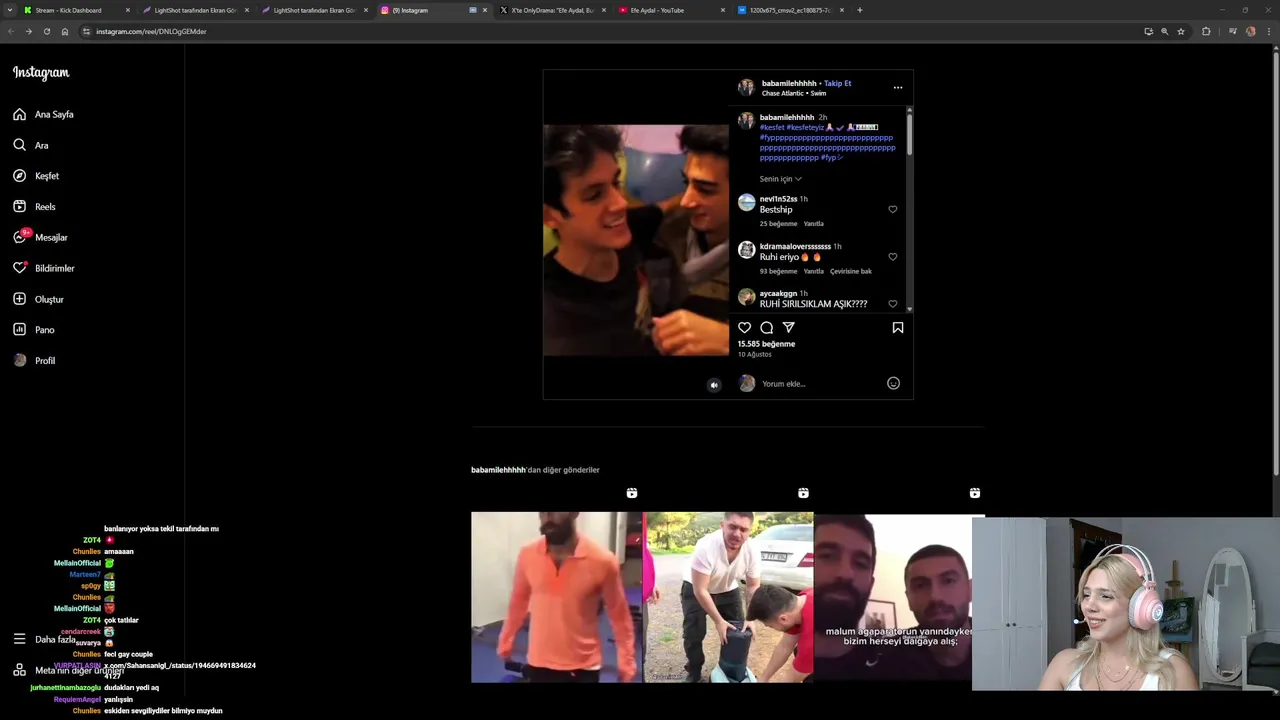The image size is (1280, 720).
Task: Open nevi1n52ss commenter avatar
Action: (746, 203)
